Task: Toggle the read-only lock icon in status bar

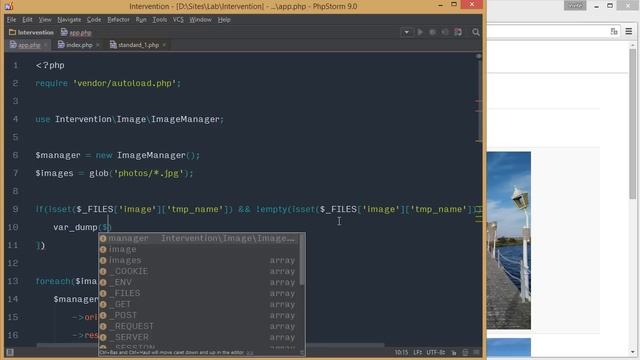Action: click(454, 352)
